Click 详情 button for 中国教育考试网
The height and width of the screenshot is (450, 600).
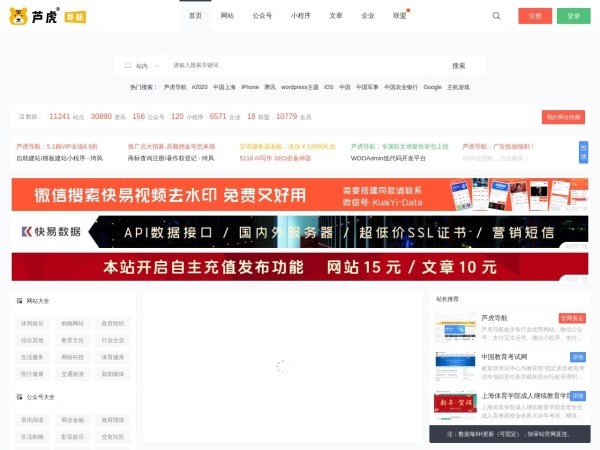pos(577,356)
